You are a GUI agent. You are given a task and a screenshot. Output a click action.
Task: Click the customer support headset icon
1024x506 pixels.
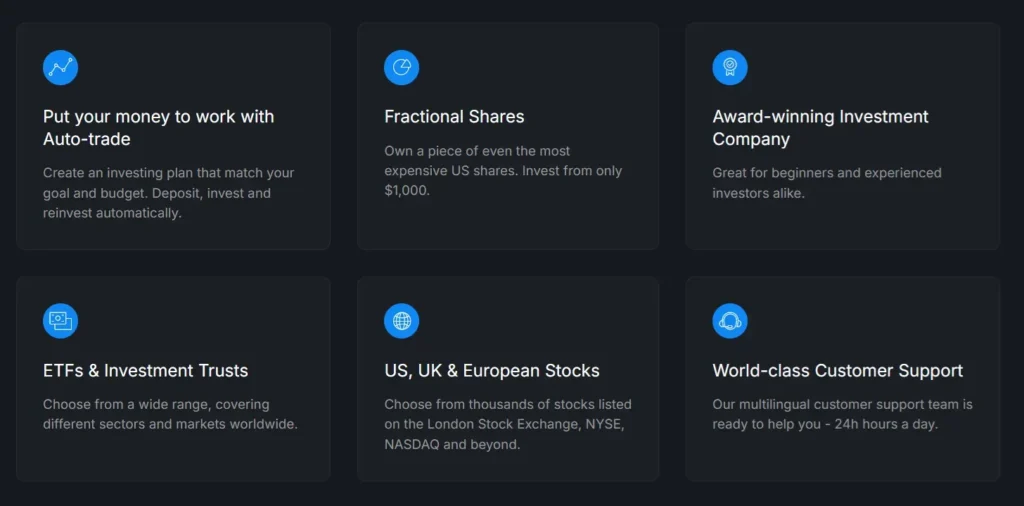point(729,321)
